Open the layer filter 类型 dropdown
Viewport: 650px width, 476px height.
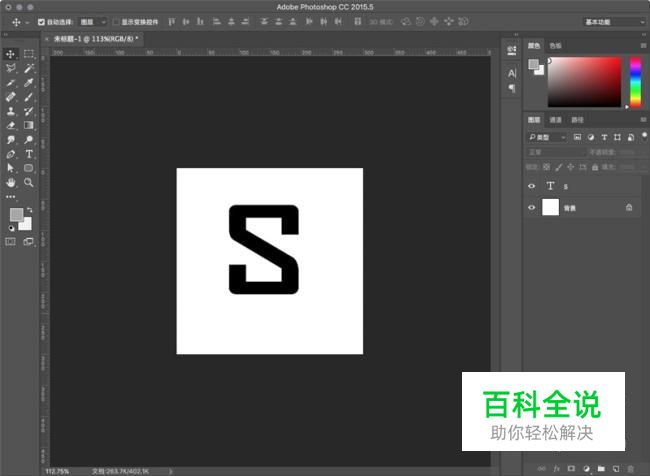point(547,137)
